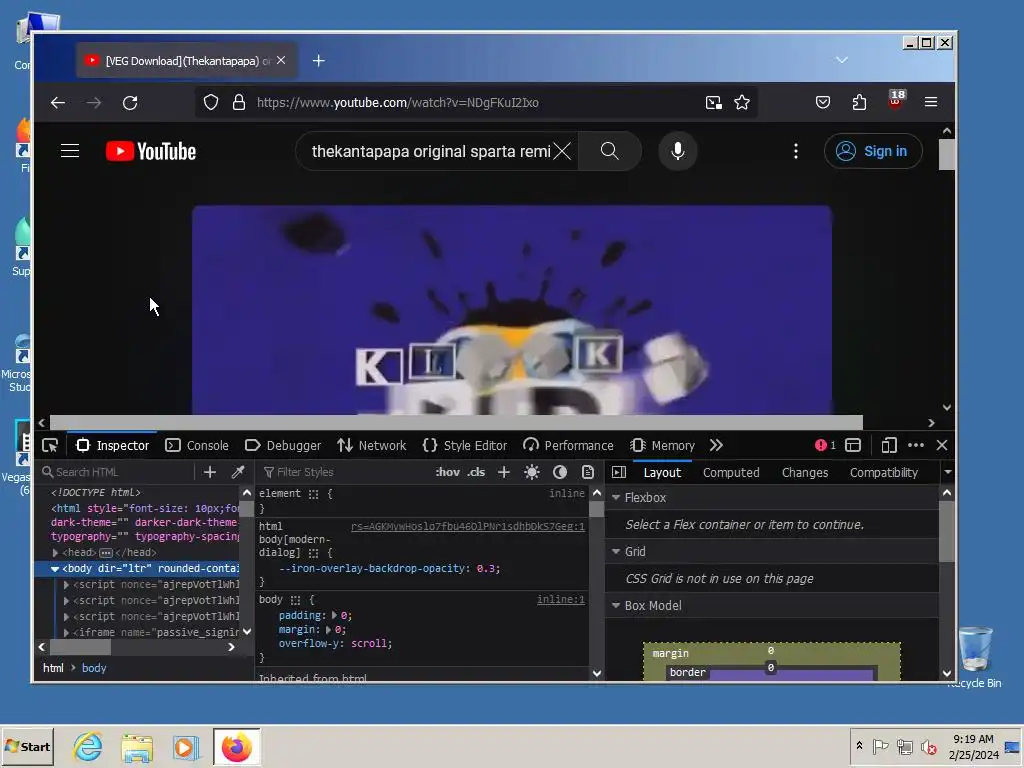1024x768 pixels.
Task: Toggle .cls class panel
Action: 476,472
